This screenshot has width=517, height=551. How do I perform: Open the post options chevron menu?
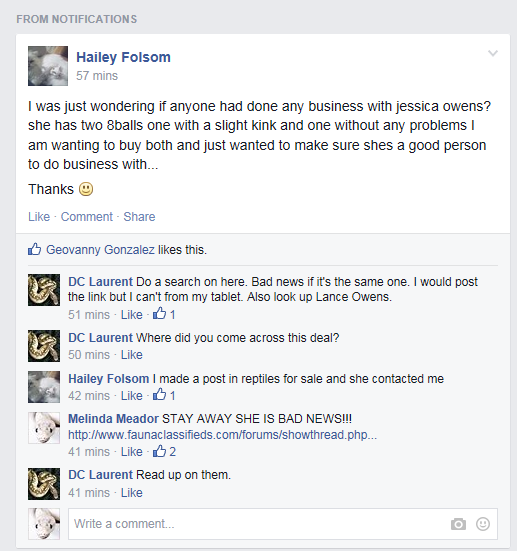[493, 53]
